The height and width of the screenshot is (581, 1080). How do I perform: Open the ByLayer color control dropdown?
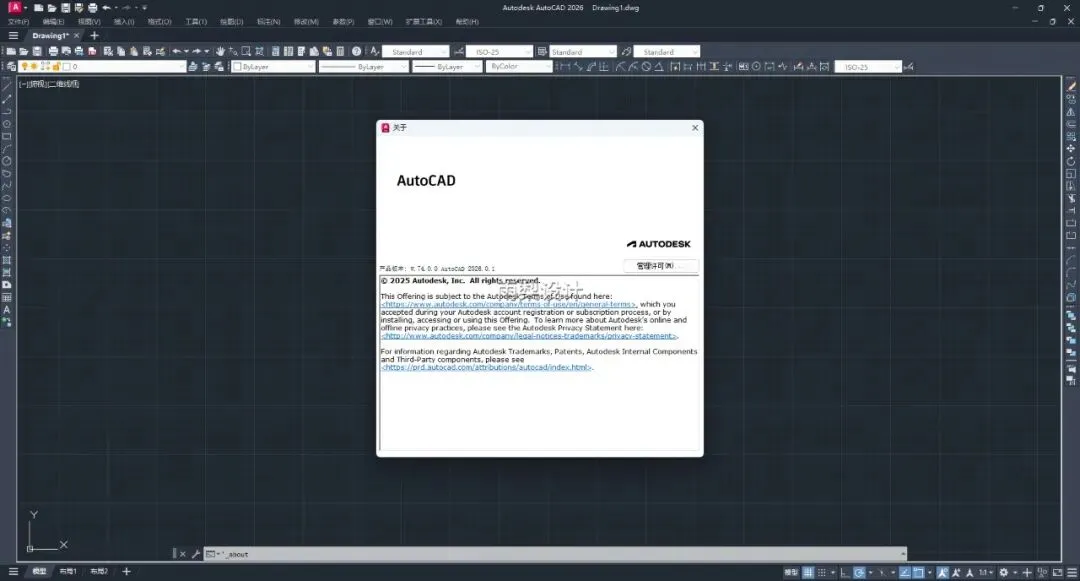click(x=273, y=67)
